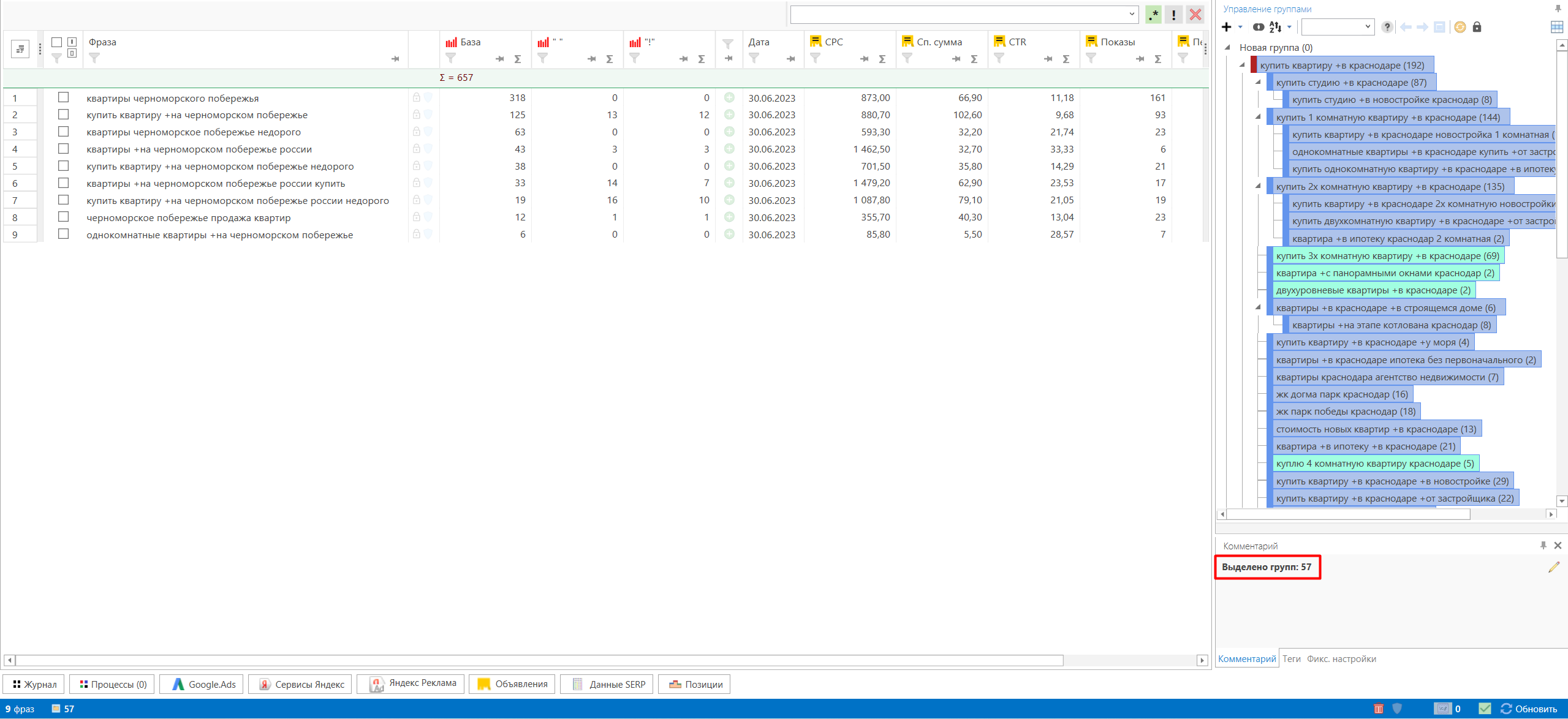Click the question mark help icon
Image resolution: width=1568 pixels, height=719 pixels.
coord(1387,27)
